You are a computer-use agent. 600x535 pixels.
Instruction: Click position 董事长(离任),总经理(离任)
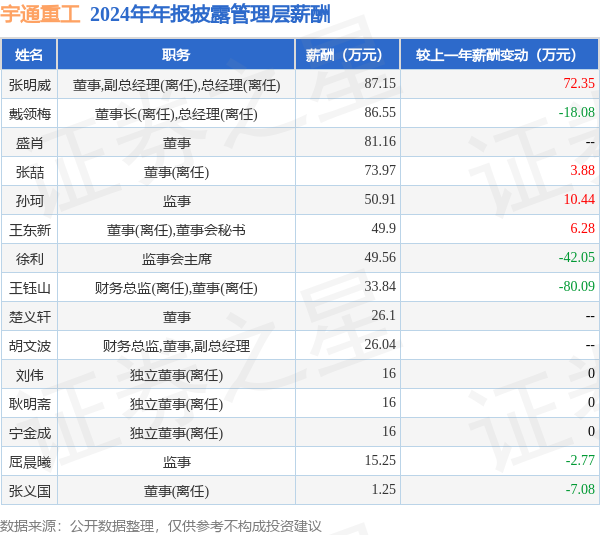[x=176, y=114]
